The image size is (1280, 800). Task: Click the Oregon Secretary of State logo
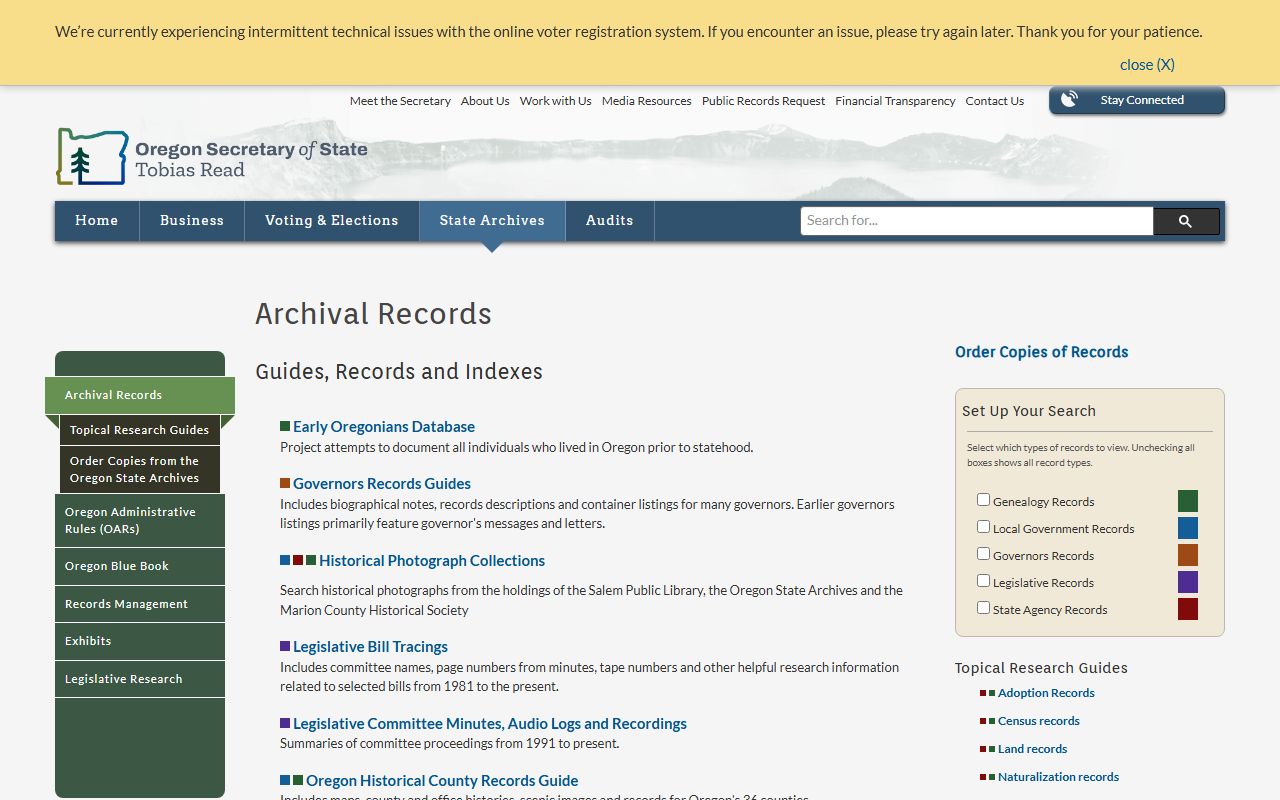pyautogui.click(x=212, y=157)
